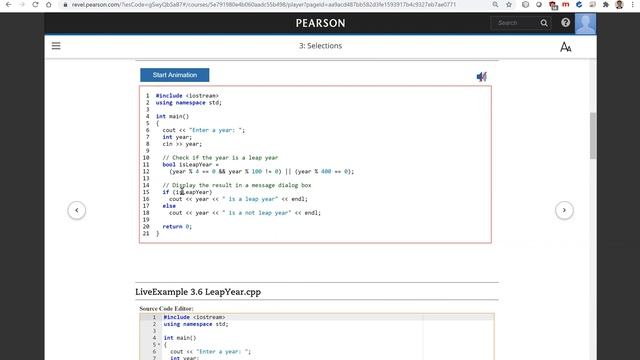Click the gray cube extension icon
640x360 pixels.
tap(525, 4)
